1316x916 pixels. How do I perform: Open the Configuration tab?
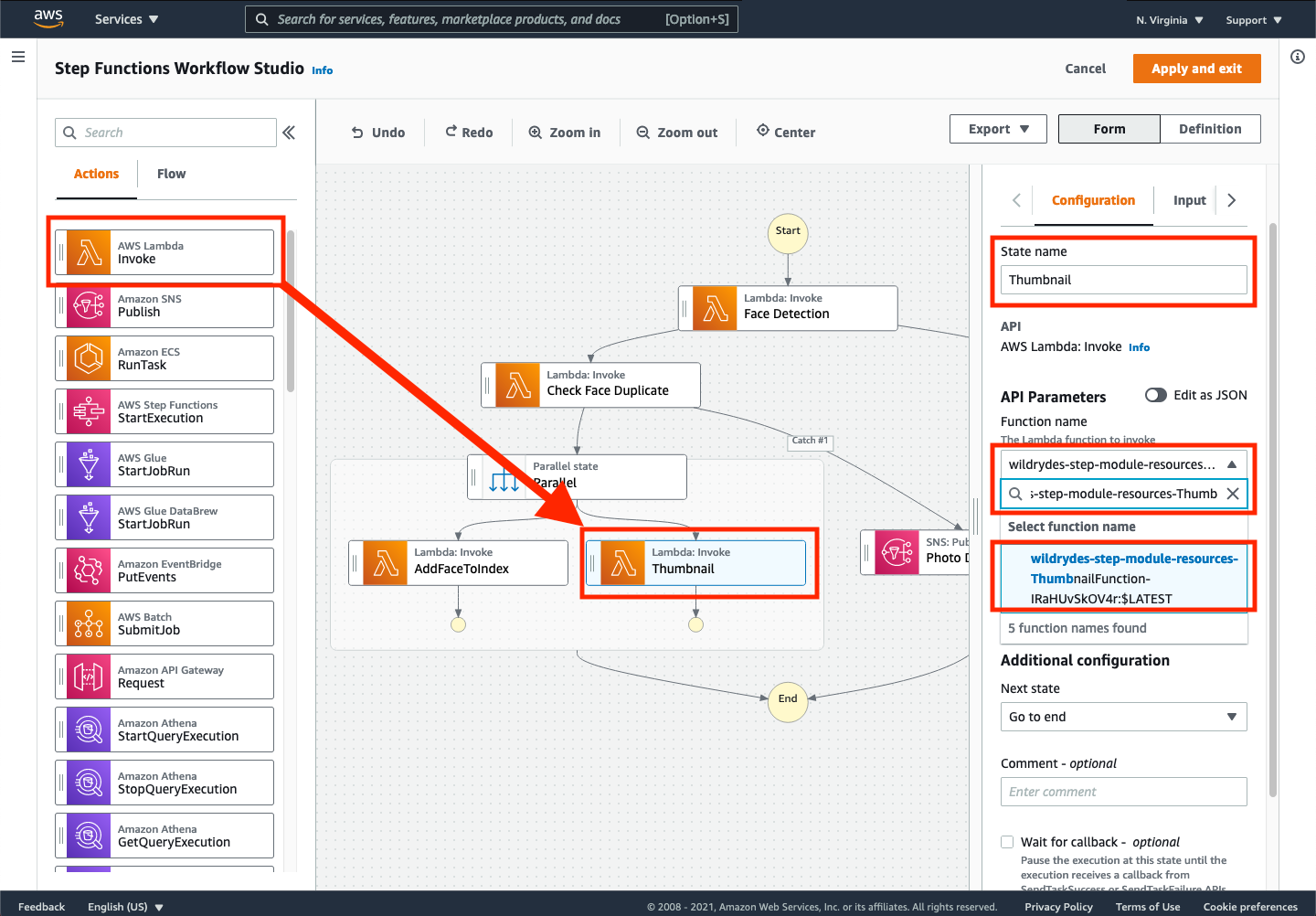[x=1093, y=200]
